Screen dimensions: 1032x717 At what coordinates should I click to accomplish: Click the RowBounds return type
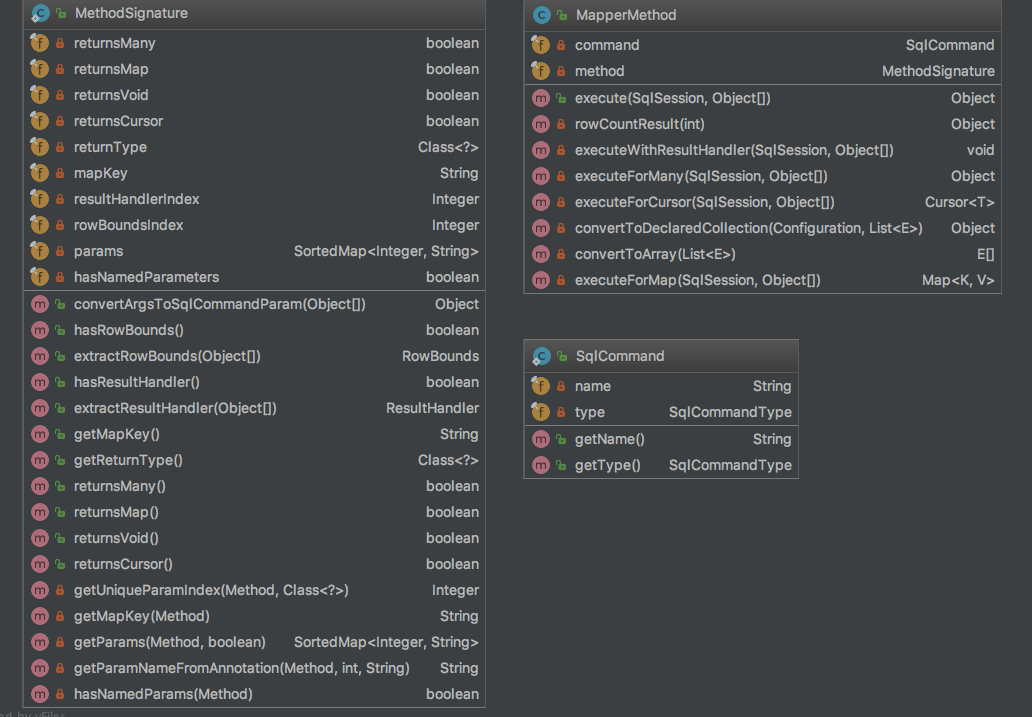tap(440, 356)
